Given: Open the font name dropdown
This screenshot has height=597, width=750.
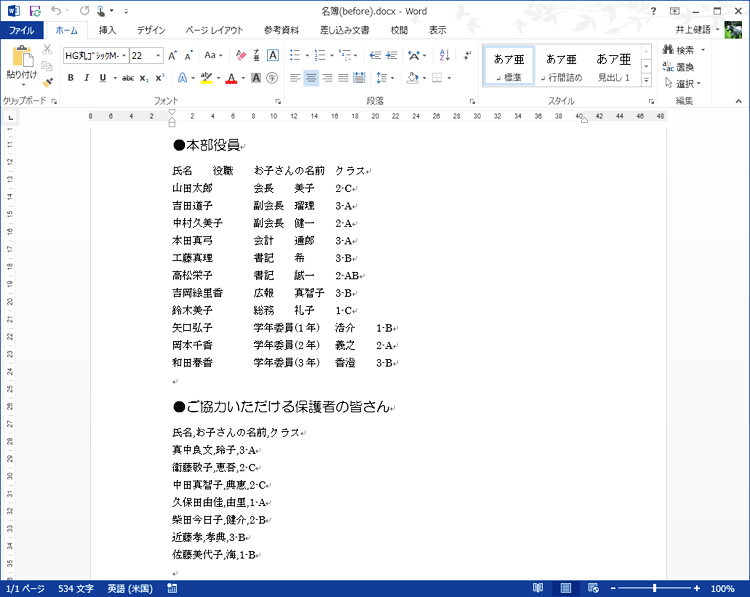Looking at the screenshot, I should 124,55.
